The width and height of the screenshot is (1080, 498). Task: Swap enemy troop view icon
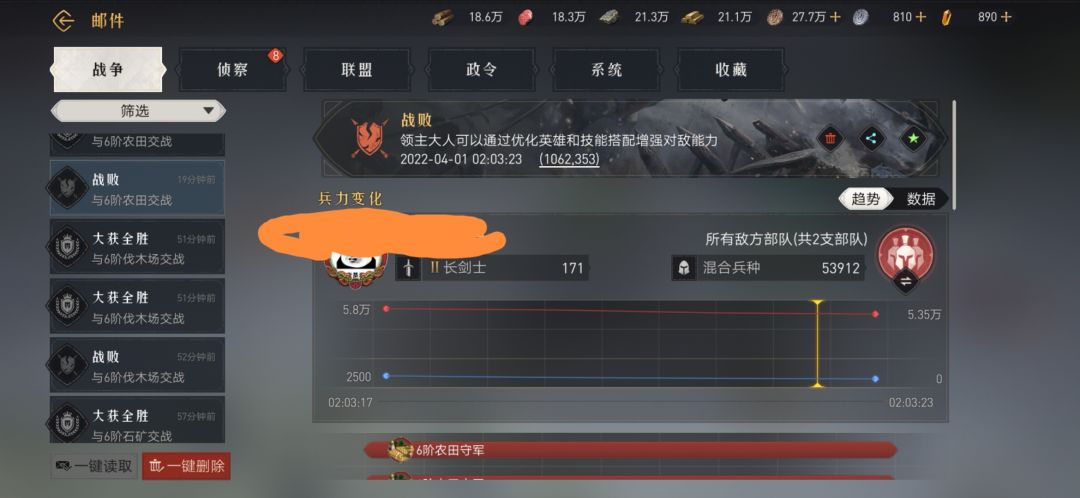coord(904,281)
